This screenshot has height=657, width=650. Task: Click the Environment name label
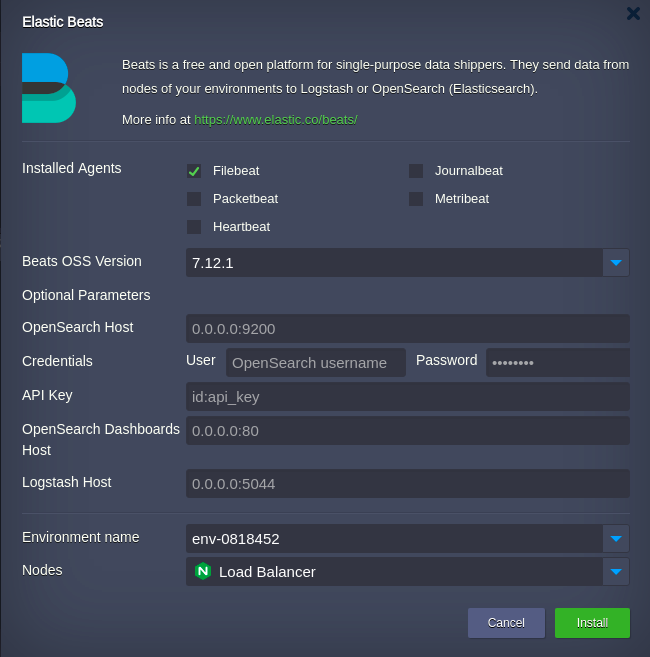pos(80,537)
